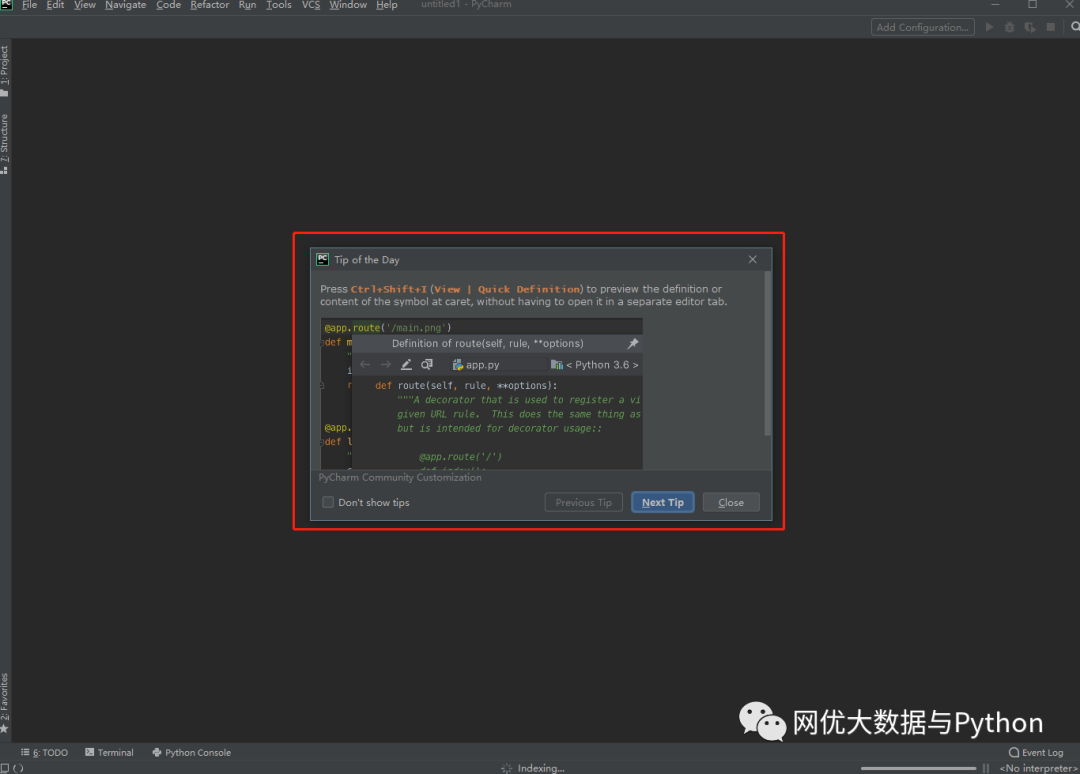Close the Tip of the Day dialog
This screenshot has height=774, width=1080.
[x=752, y=259]
